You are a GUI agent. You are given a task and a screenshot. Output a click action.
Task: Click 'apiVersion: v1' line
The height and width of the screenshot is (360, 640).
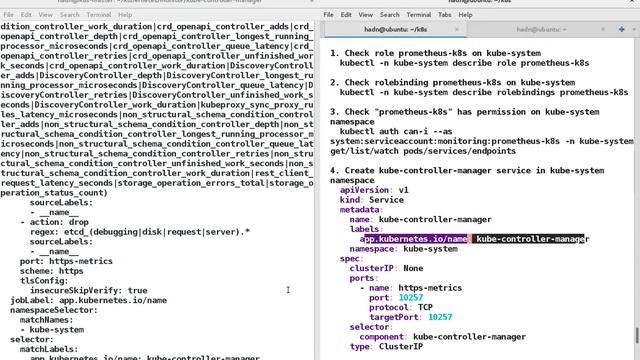[x=374, y=190]
